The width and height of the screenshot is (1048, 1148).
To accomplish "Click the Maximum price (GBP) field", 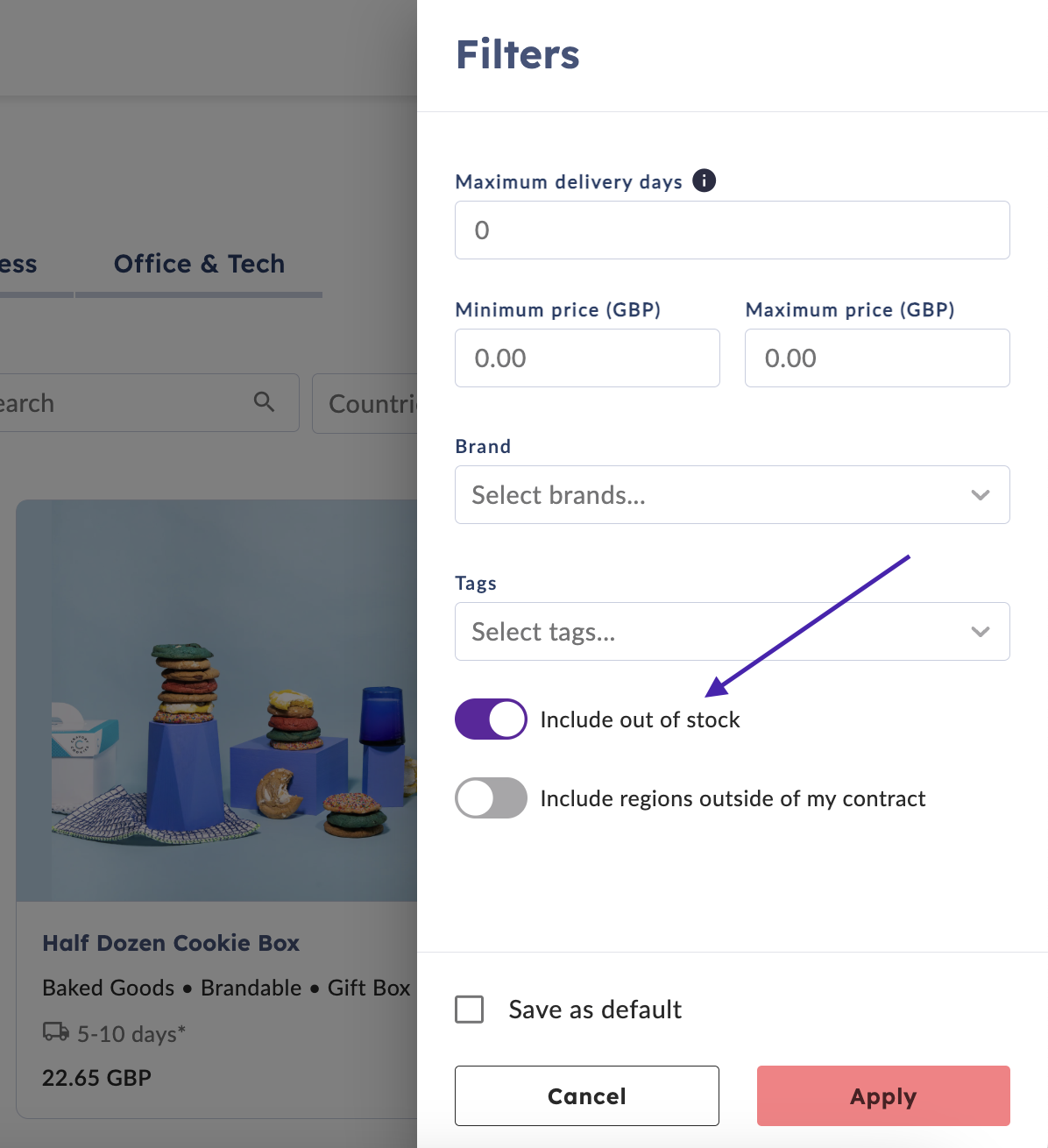I will (x=877, y=358).
